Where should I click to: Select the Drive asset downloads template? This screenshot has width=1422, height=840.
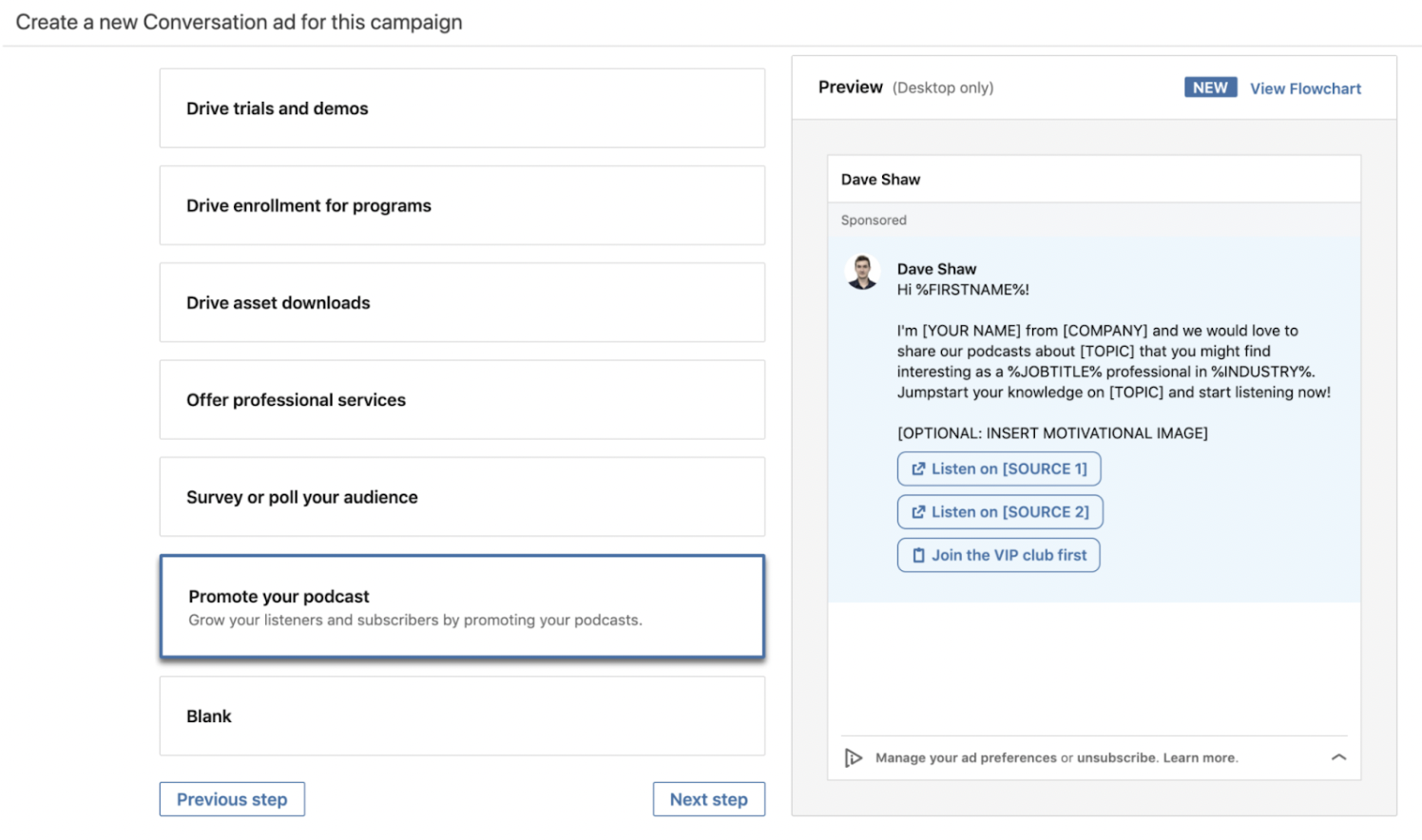pyautogui.click(x=462, y=302)
